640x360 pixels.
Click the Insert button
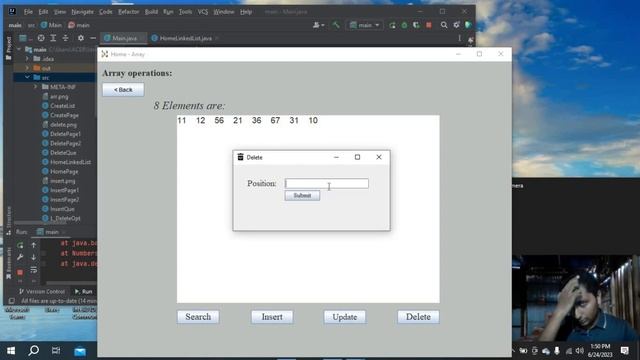(272, 317)
